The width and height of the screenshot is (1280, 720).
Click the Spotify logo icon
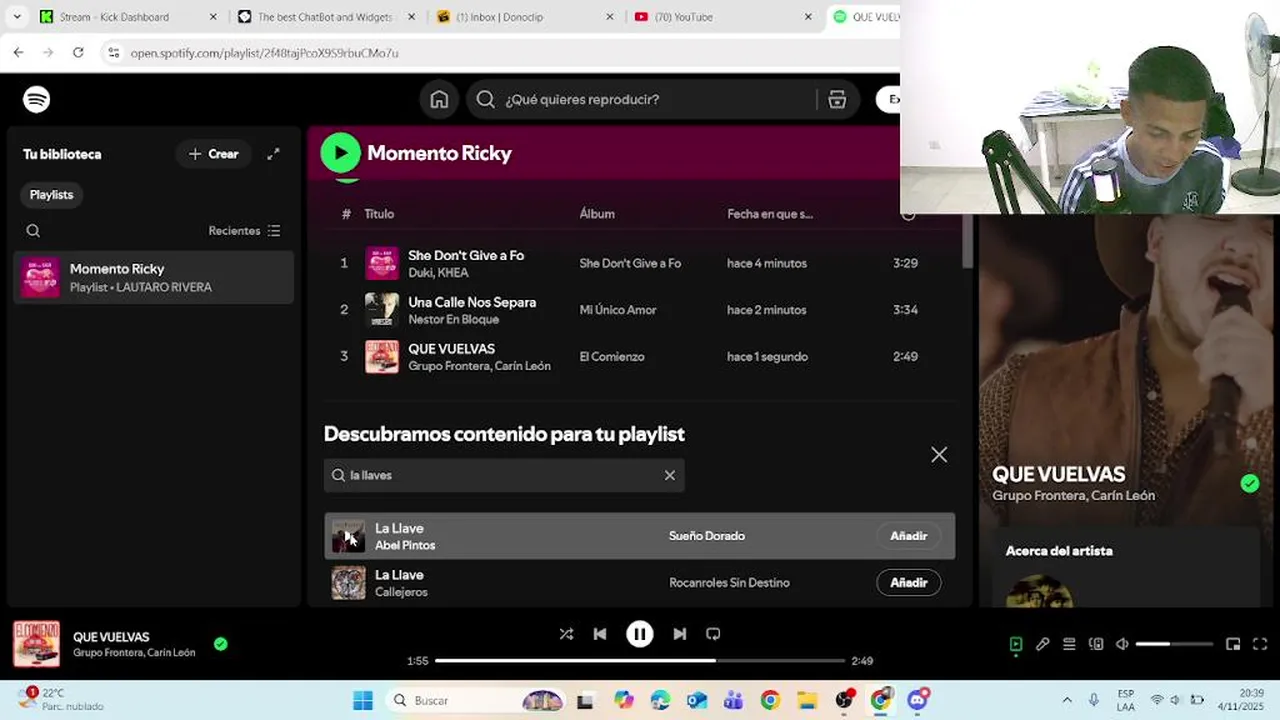37,99
